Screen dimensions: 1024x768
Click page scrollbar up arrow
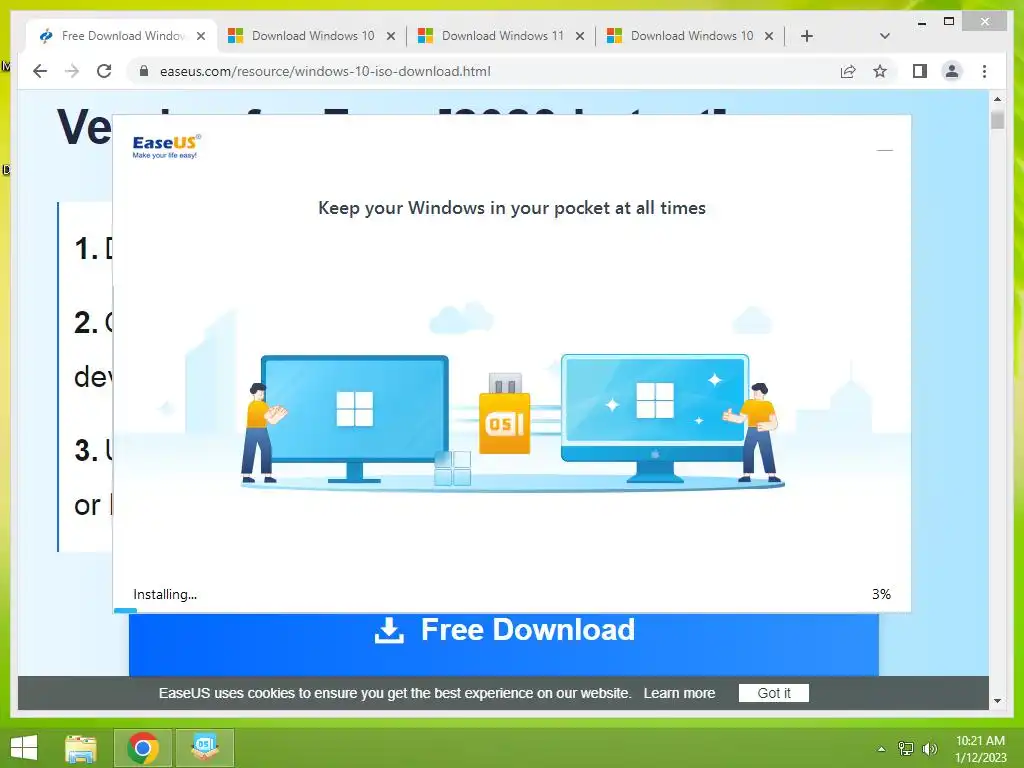point(997,99)
